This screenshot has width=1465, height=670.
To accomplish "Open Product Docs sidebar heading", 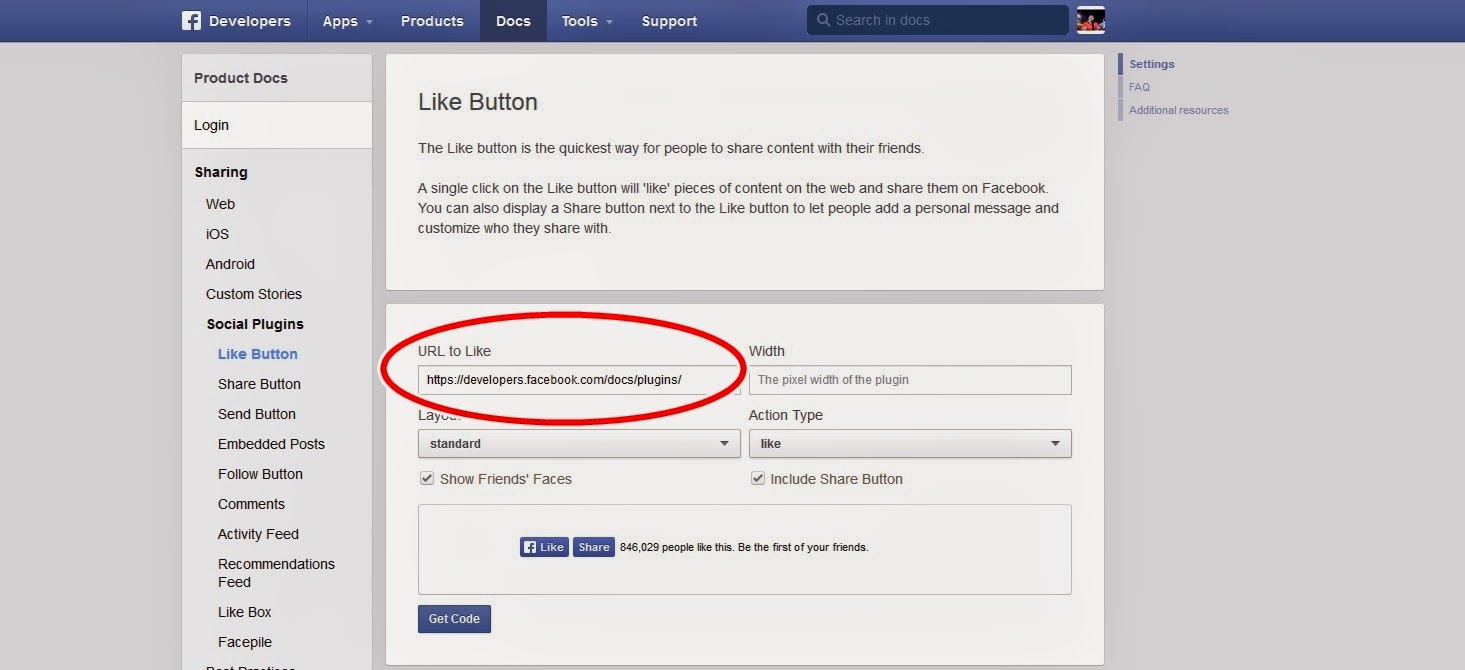I will 241,78.
